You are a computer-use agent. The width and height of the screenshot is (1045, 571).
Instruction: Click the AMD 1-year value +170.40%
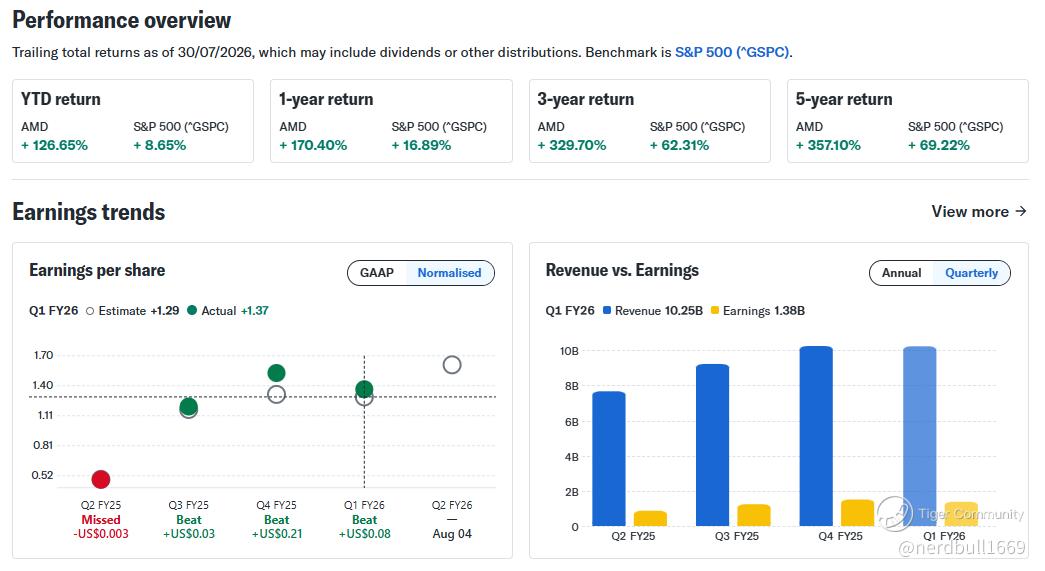tap(313, 145)
